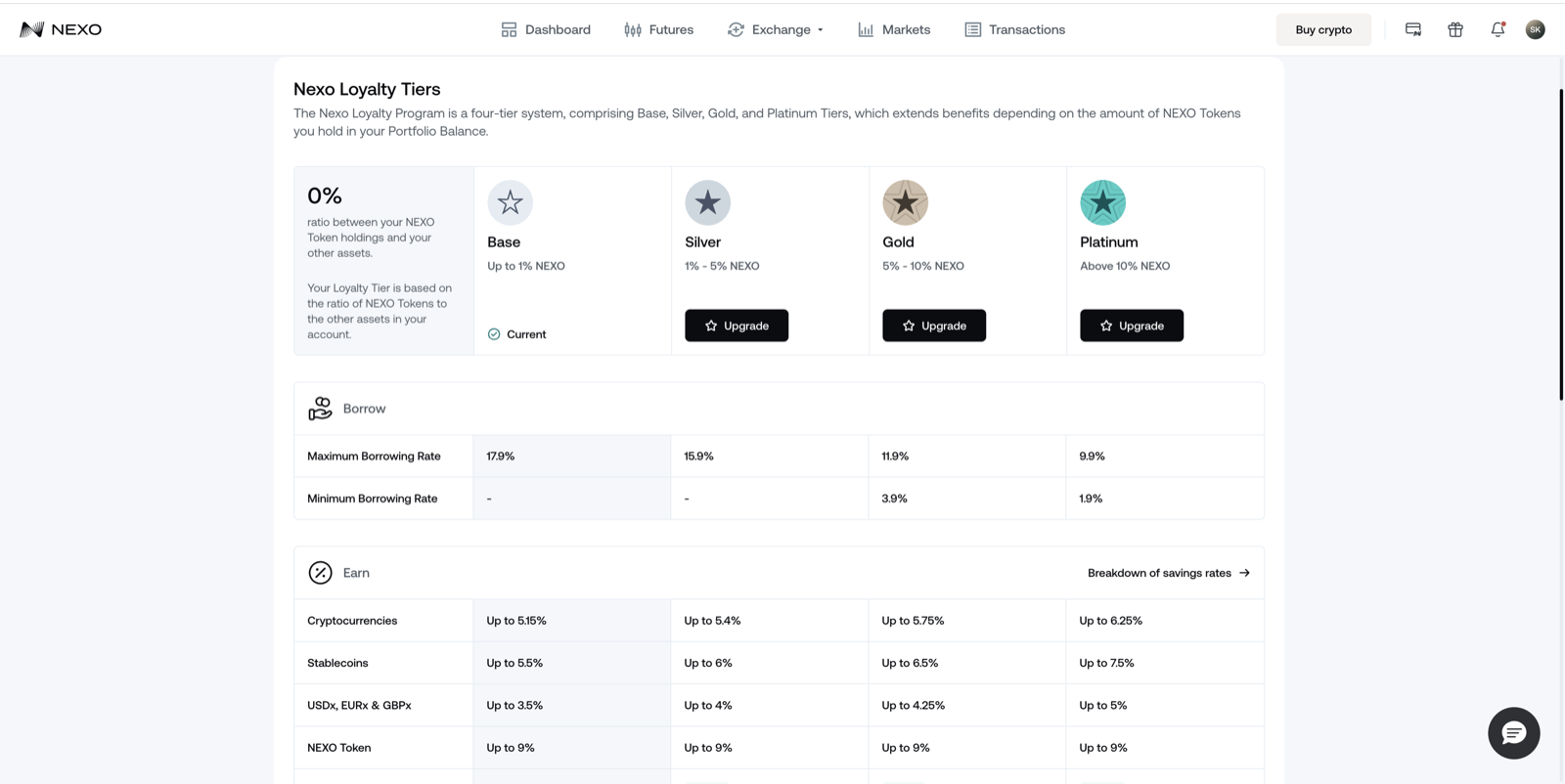Select the 15.9% Silver borrowing rate
Viewport: 1565px width, 784px height.
coord(698,457)
